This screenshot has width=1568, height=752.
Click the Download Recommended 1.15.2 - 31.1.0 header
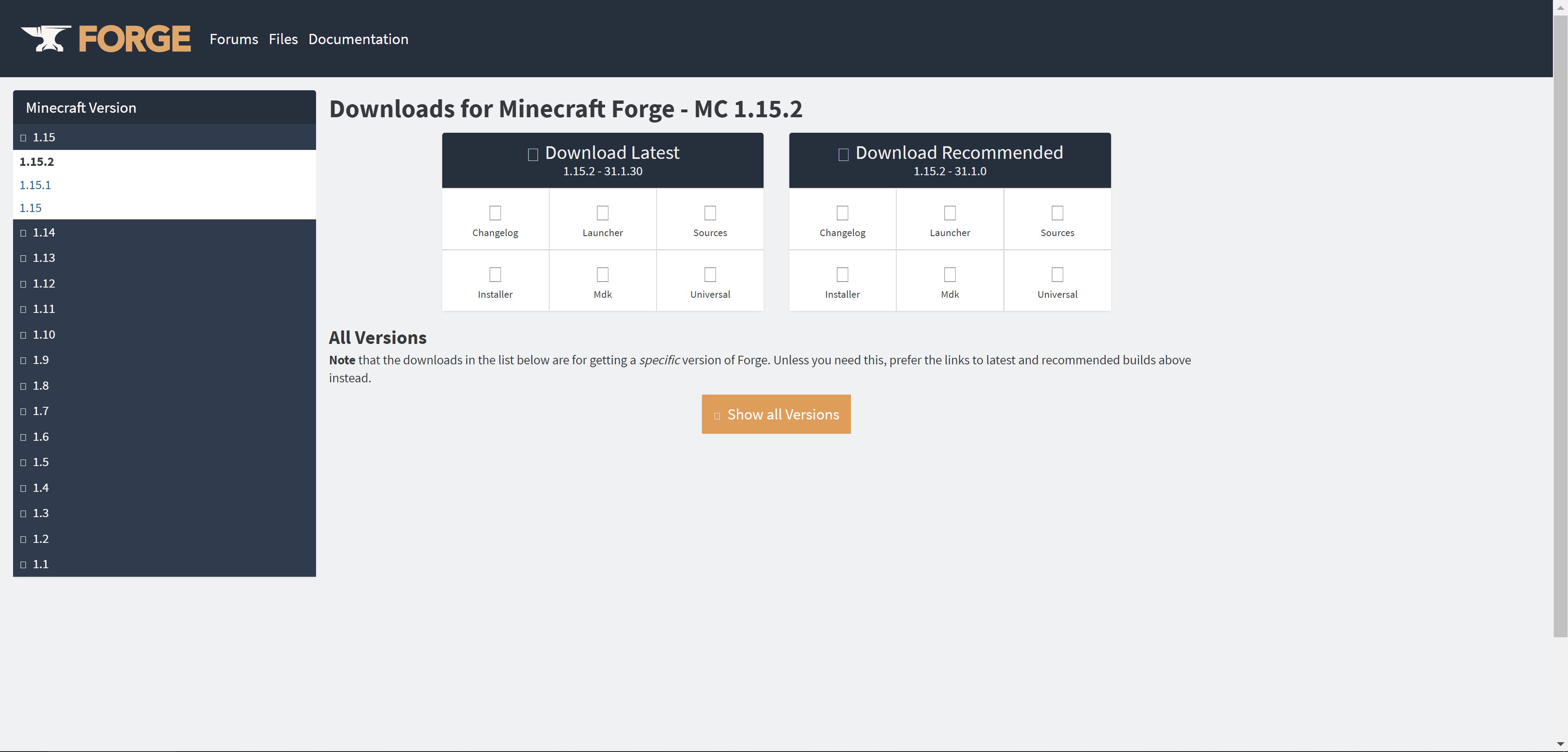coord(949,160)
